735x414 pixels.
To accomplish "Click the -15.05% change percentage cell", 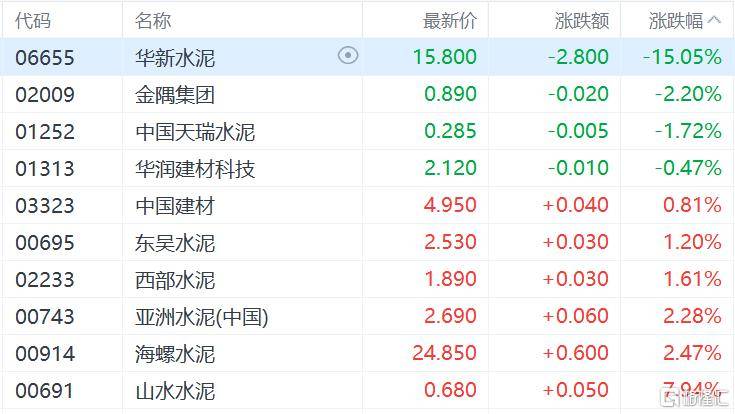I will (x=682, y=57).
